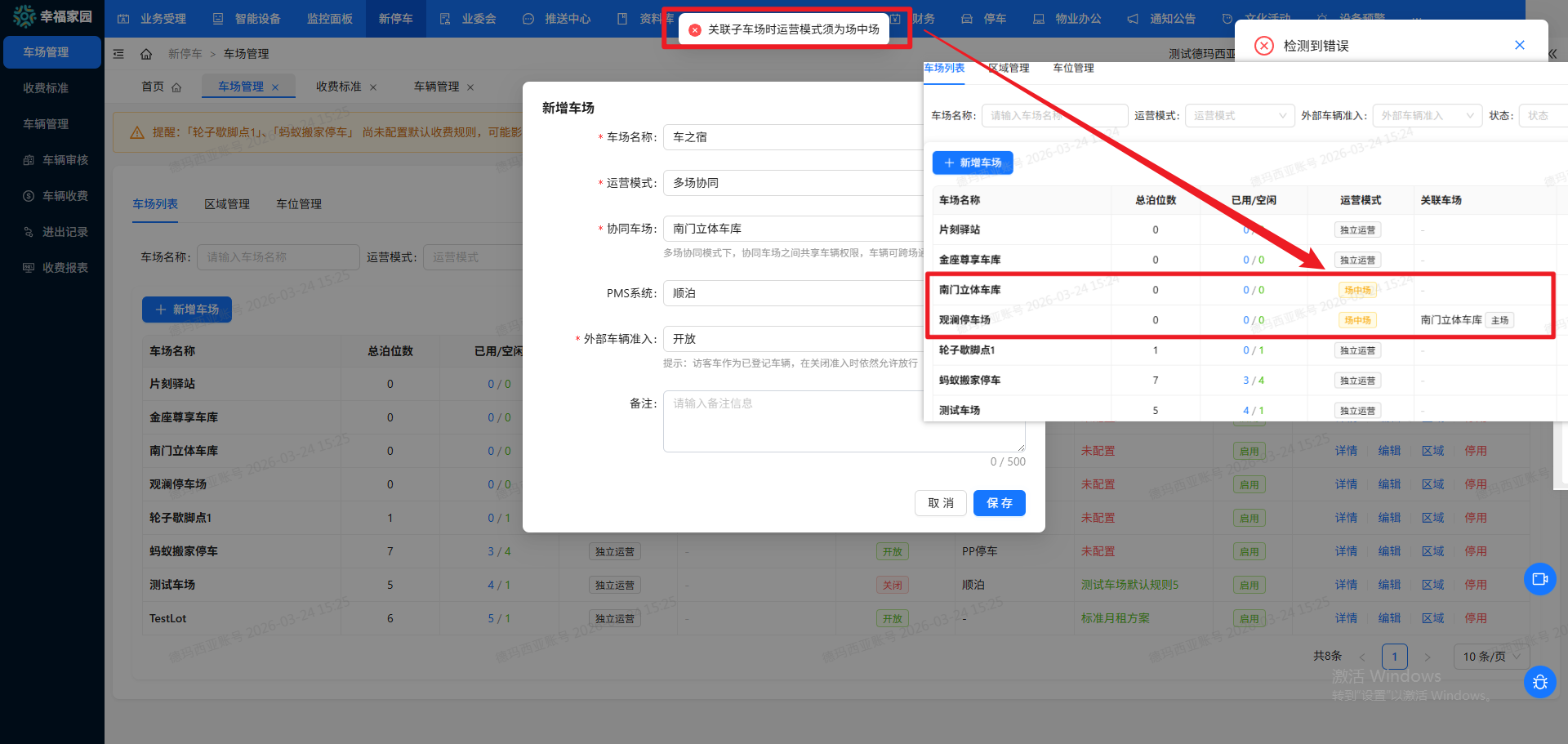Click the floating bug report icon
The height and width of the screenshot is (744, 1568).
pos(1539,682)
